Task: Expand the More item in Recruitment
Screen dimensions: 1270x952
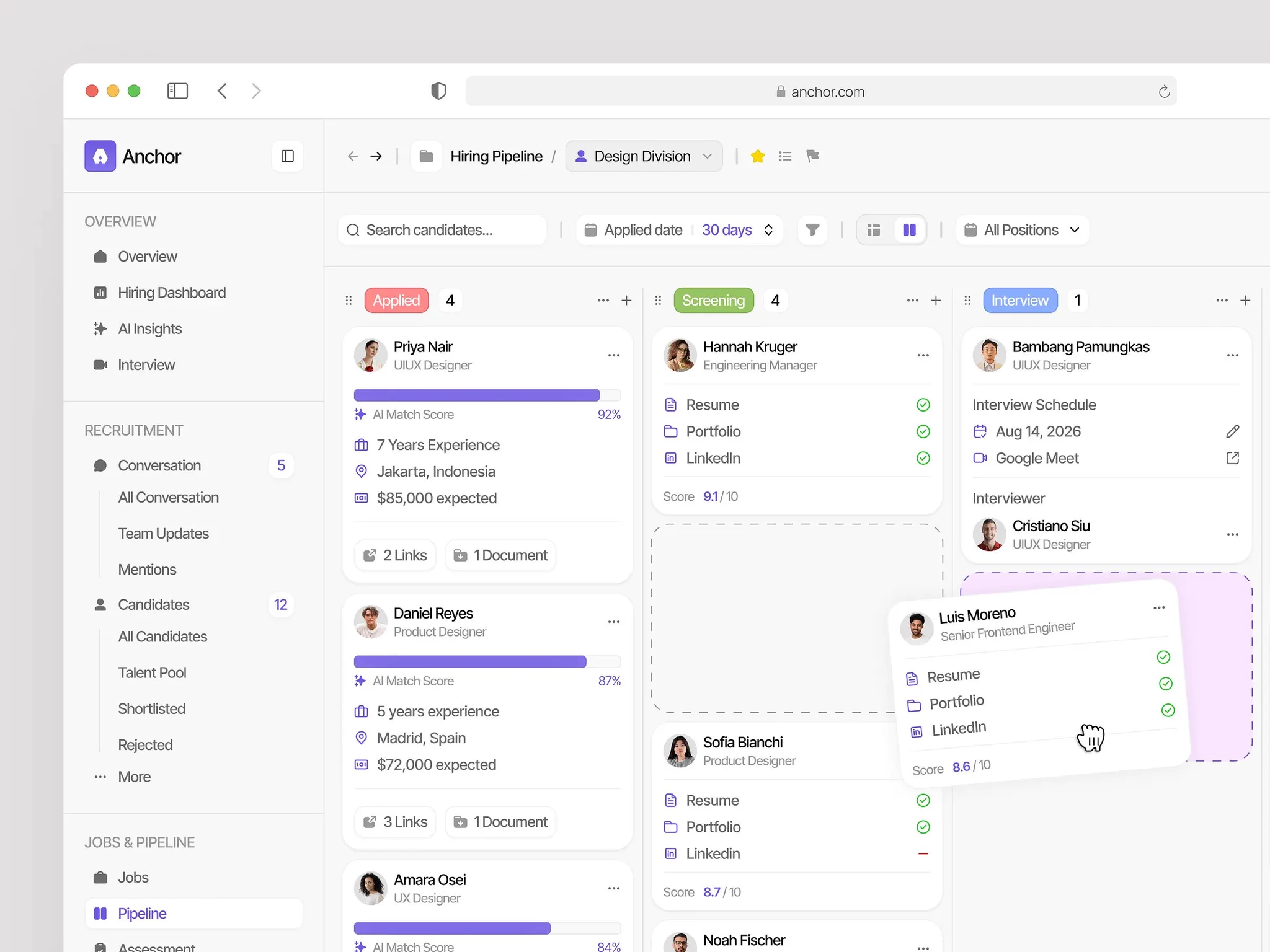Action: click(134, 777)
